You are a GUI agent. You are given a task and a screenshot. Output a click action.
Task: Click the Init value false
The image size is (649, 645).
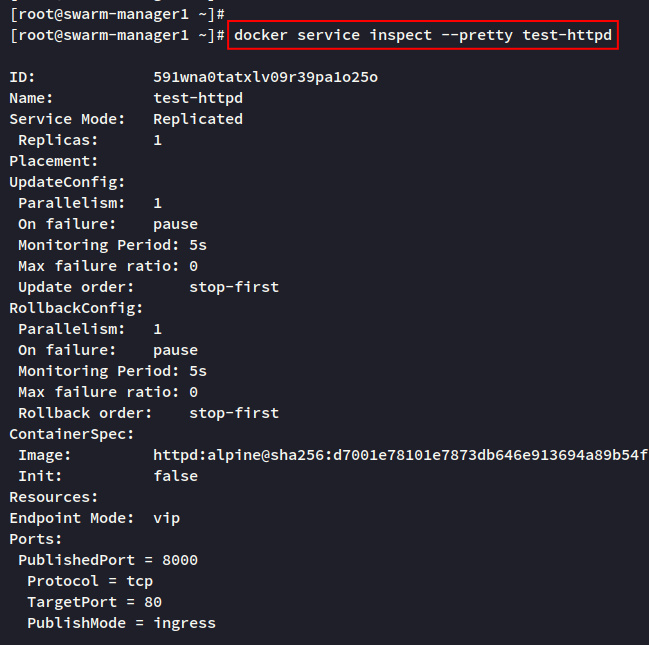click(176, 476)
